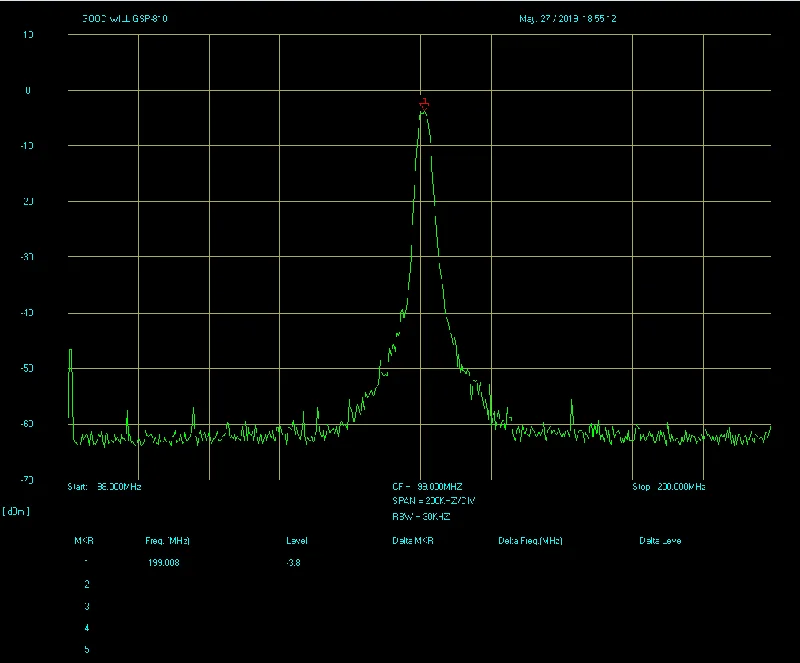Click the Level column header
Image resolution: width=800 pixels, height=663 pixels.
[296, 541]
